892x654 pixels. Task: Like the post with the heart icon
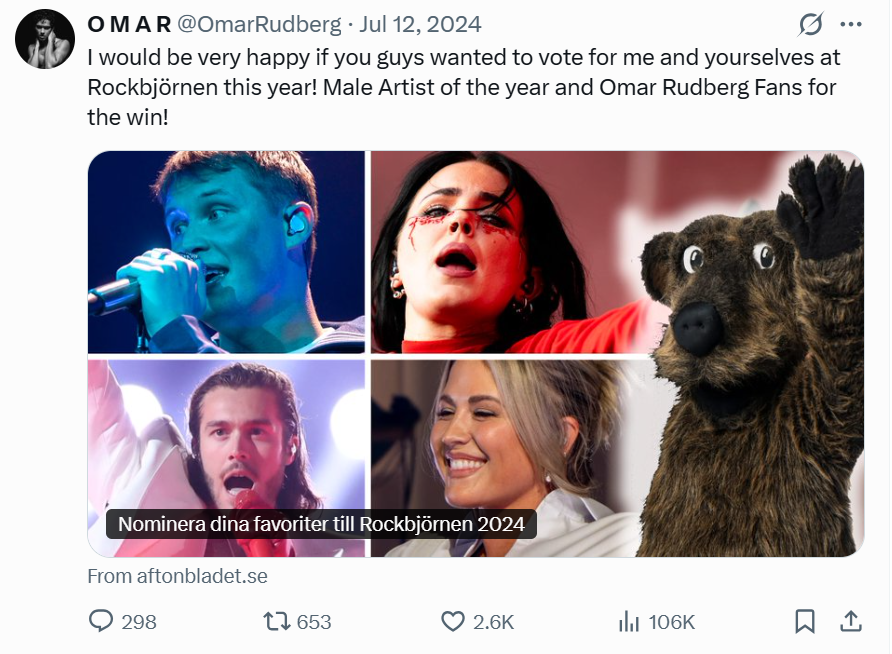click(453, 621)
